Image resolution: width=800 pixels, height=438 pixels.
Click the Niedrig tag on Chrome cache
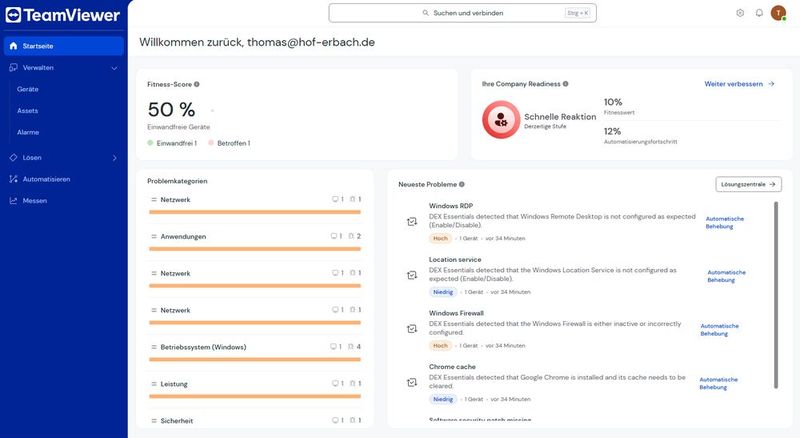[x=443, y=399]
